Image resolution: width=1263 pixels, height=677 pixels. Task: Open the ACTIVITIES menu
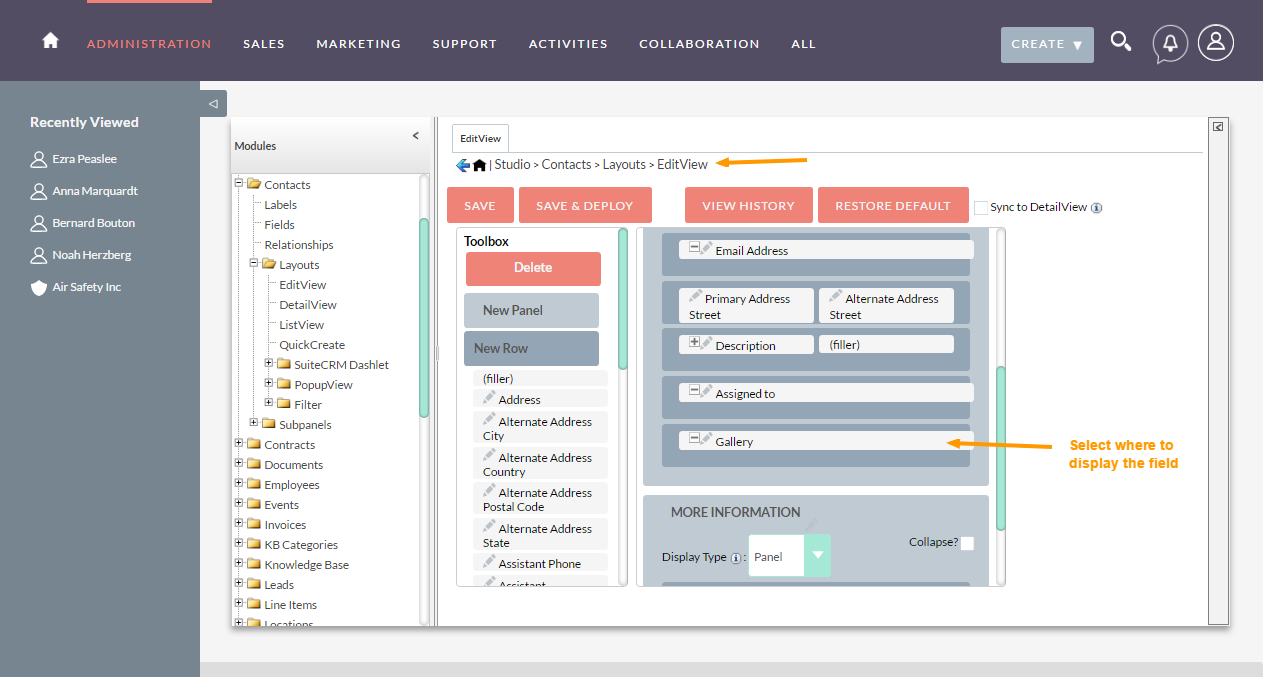568,44
